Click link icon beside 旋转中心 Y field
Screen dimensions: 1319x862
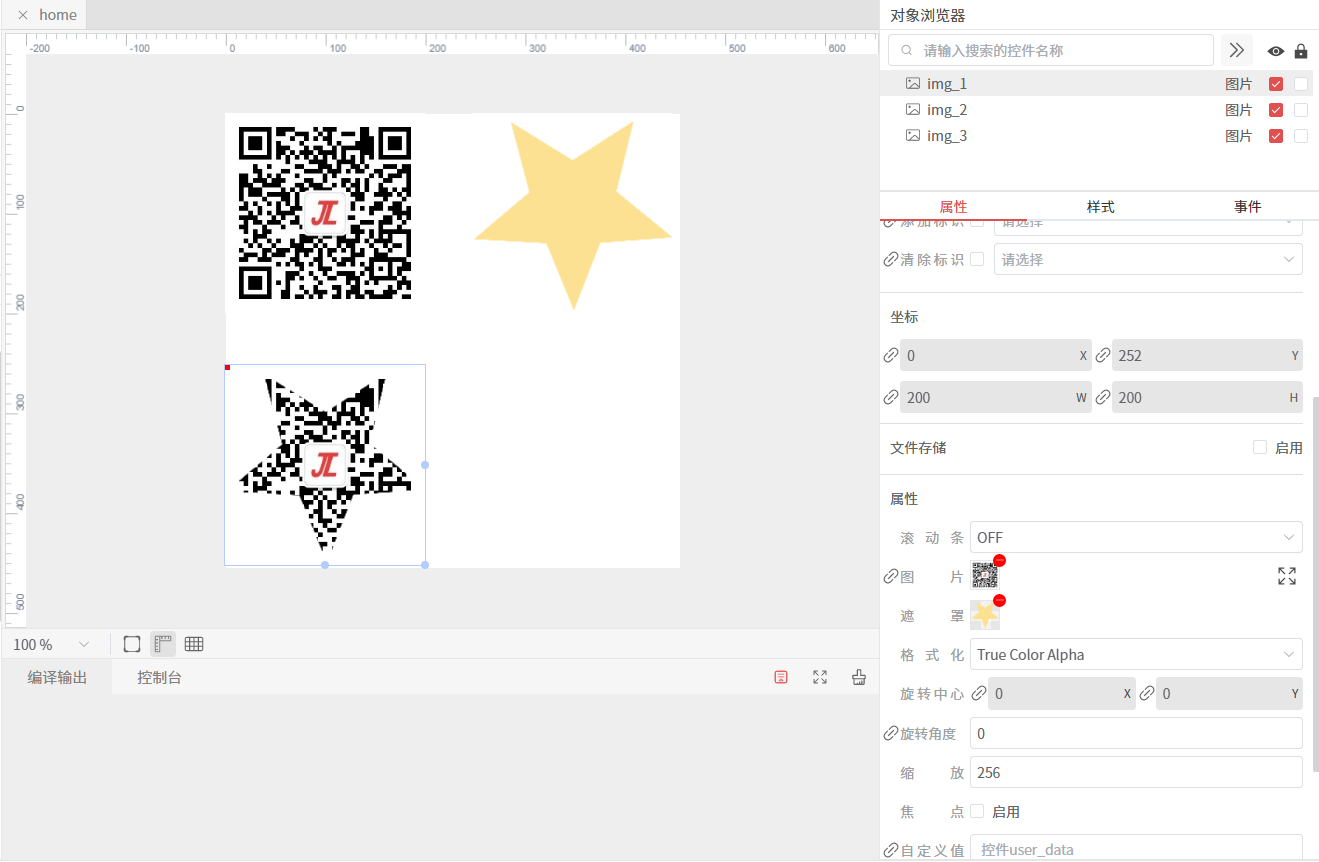pyautogui.click(x=1146, y=694)
